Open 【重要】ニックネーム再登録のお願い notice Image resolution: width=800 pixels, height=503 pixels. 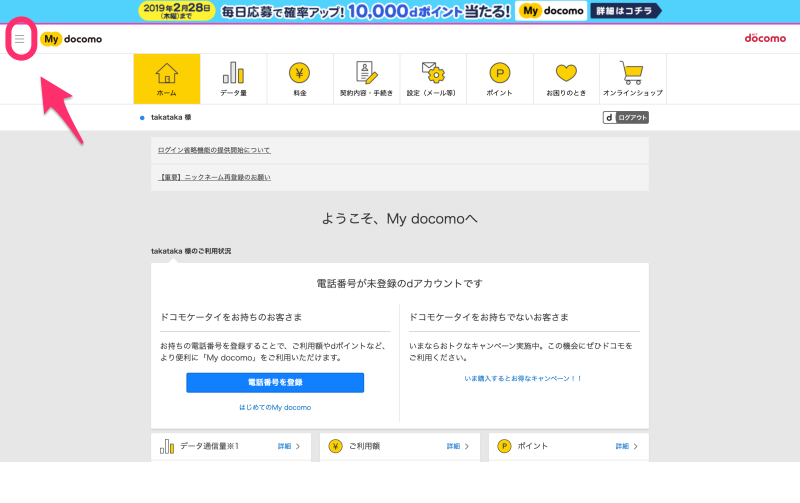pyautogui.click(x=214, y=177)
